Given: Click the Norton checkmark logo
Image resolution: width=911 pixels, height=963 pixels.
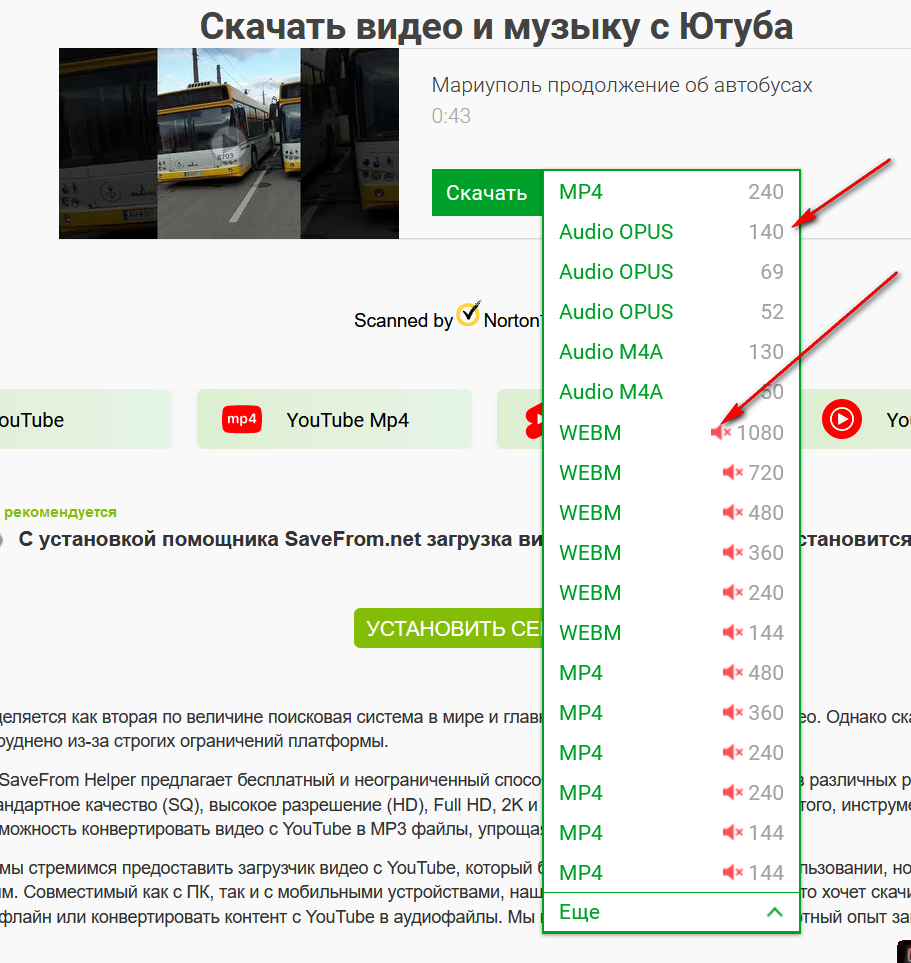Looking at the screenshot, I should click(469, 314).
